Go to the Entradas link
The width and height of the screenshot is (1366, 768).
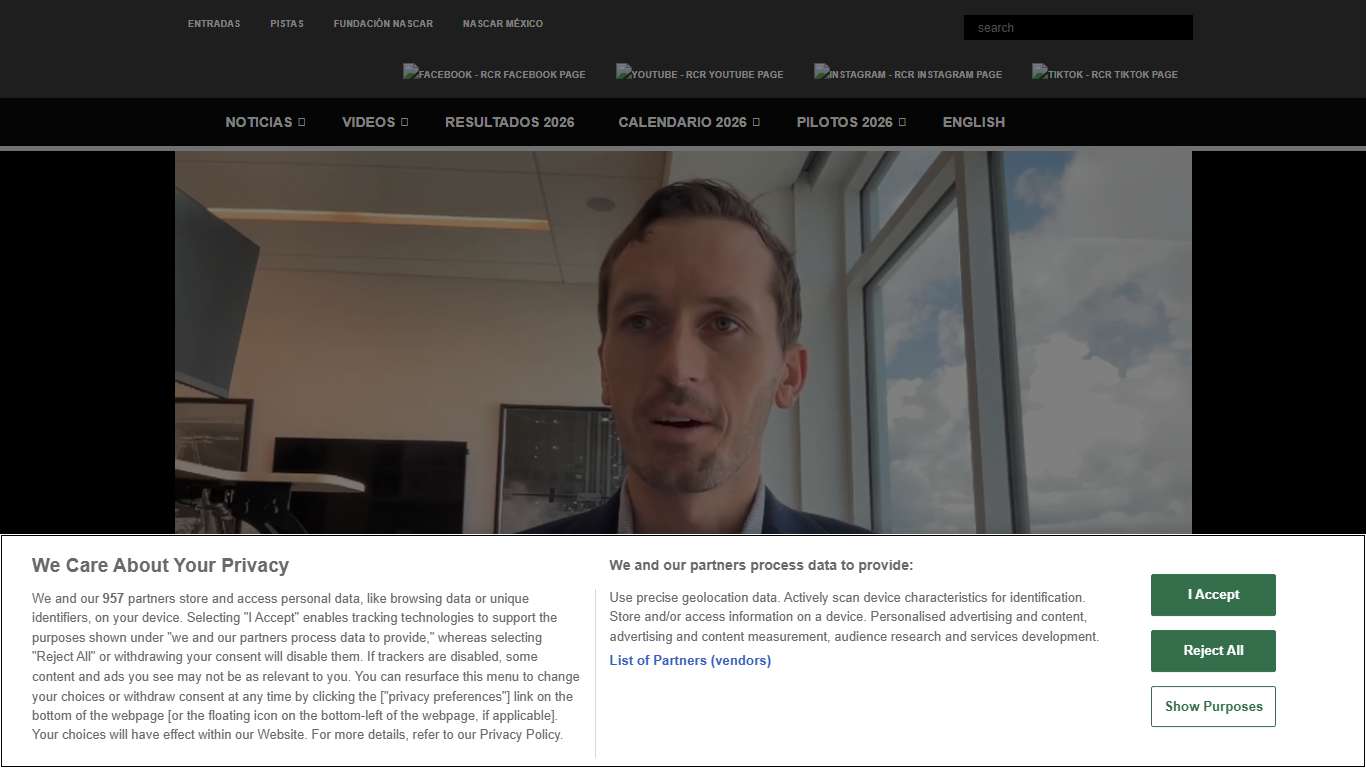pos(214,24)
